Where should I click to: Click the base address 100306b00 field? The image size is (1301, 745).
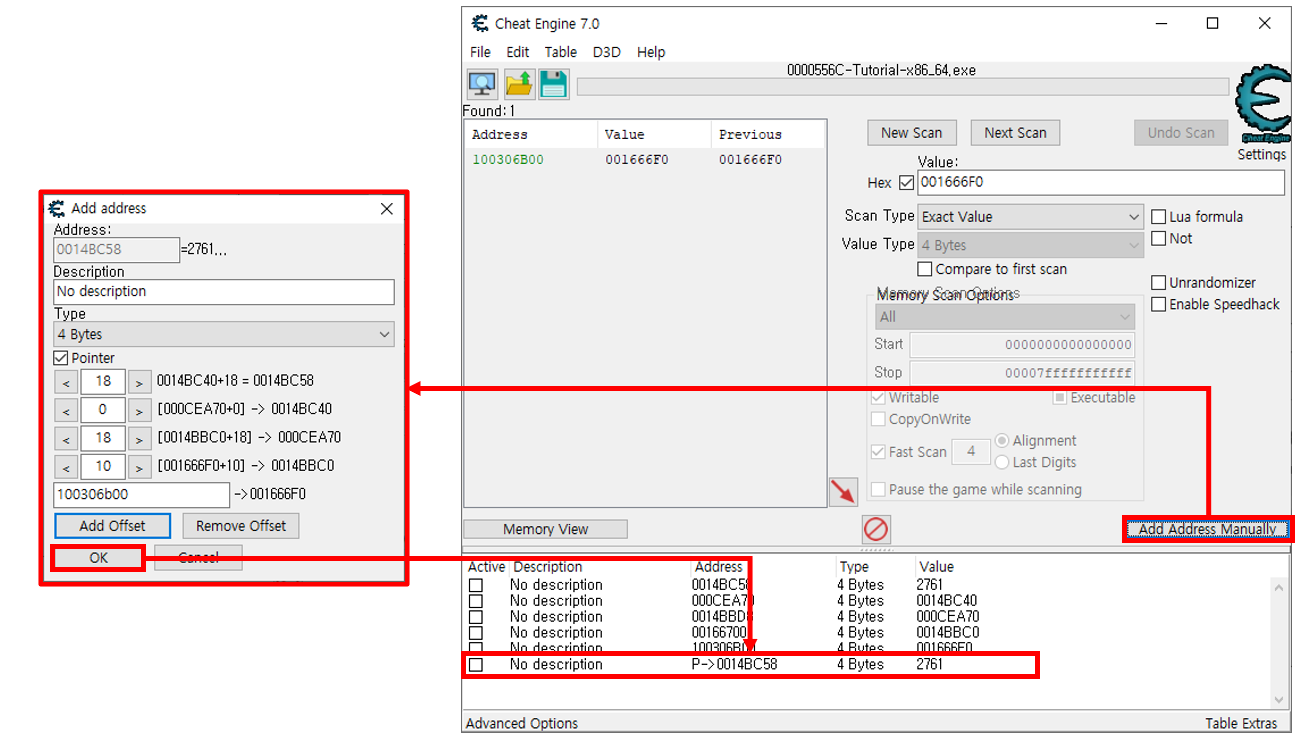[141, 494]
